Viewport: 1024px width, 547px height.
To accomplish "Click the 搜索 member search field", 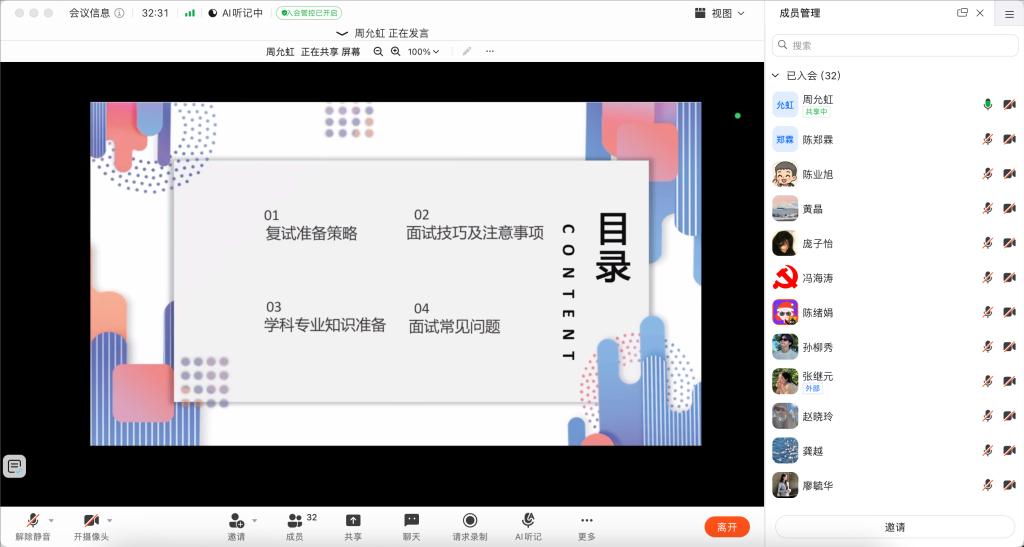I will [x=894, y=45].
